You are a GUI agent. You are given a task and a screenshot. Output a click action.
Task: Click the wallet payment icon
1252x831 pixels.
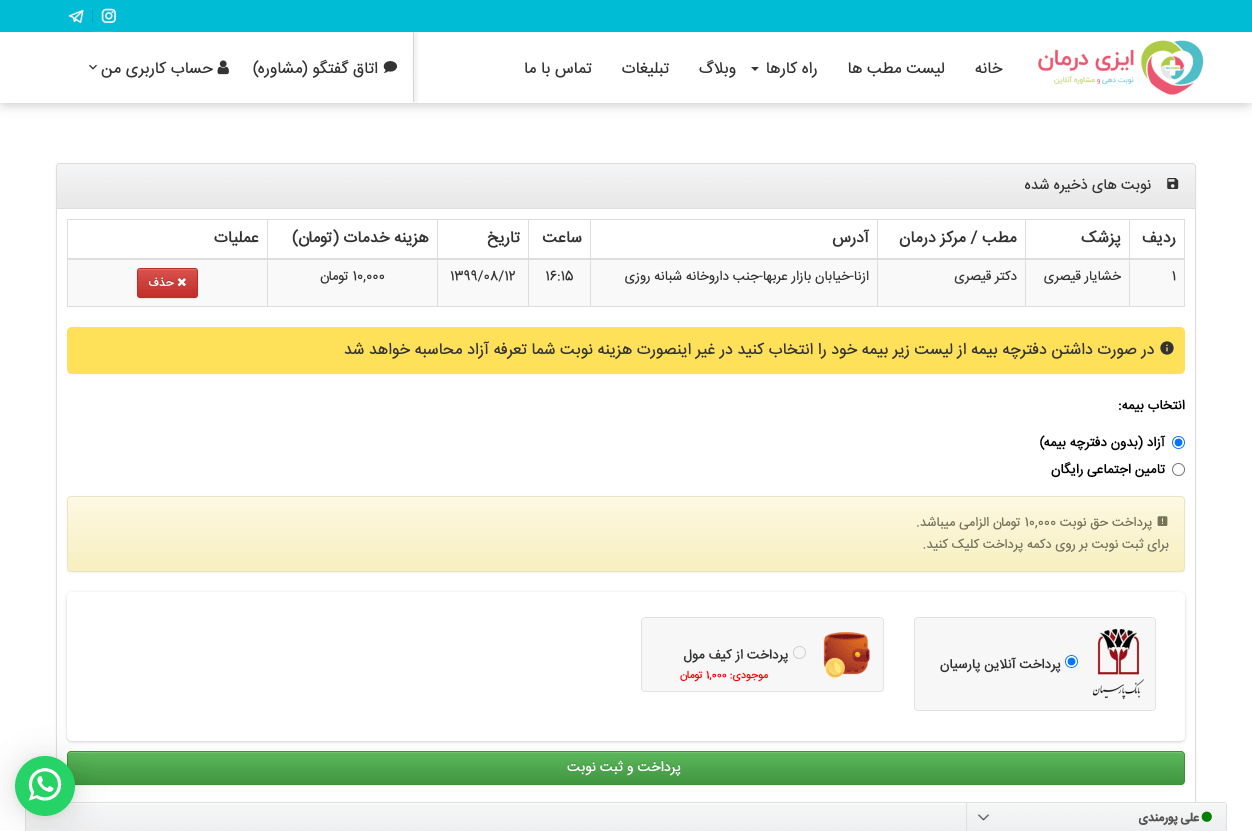pyautogui.click(x=846, y=655)
